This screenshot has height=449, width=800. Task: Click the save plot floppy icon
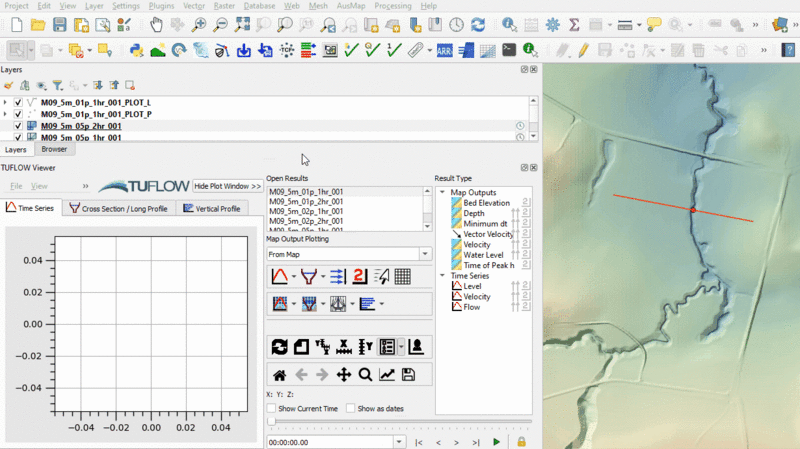click(x=408, y=375)
